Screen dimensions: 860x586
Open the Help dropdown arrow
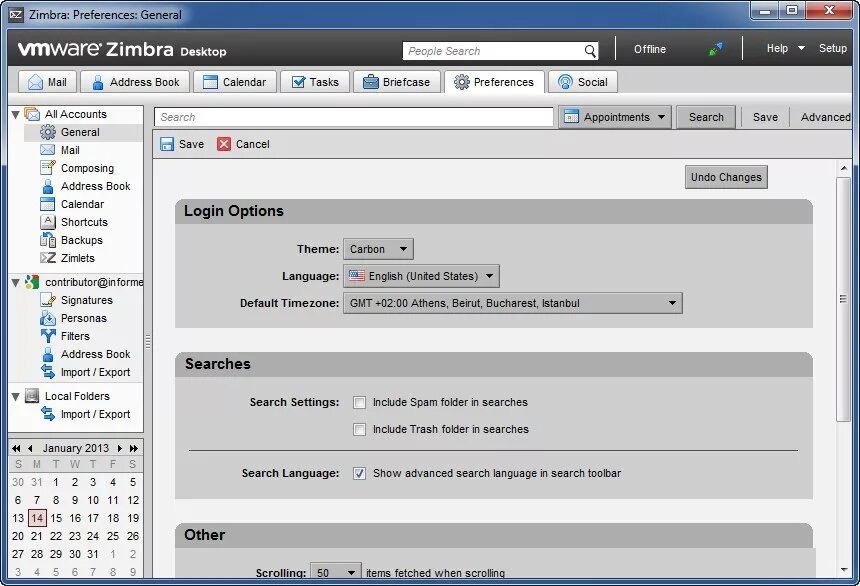point(801,48)
